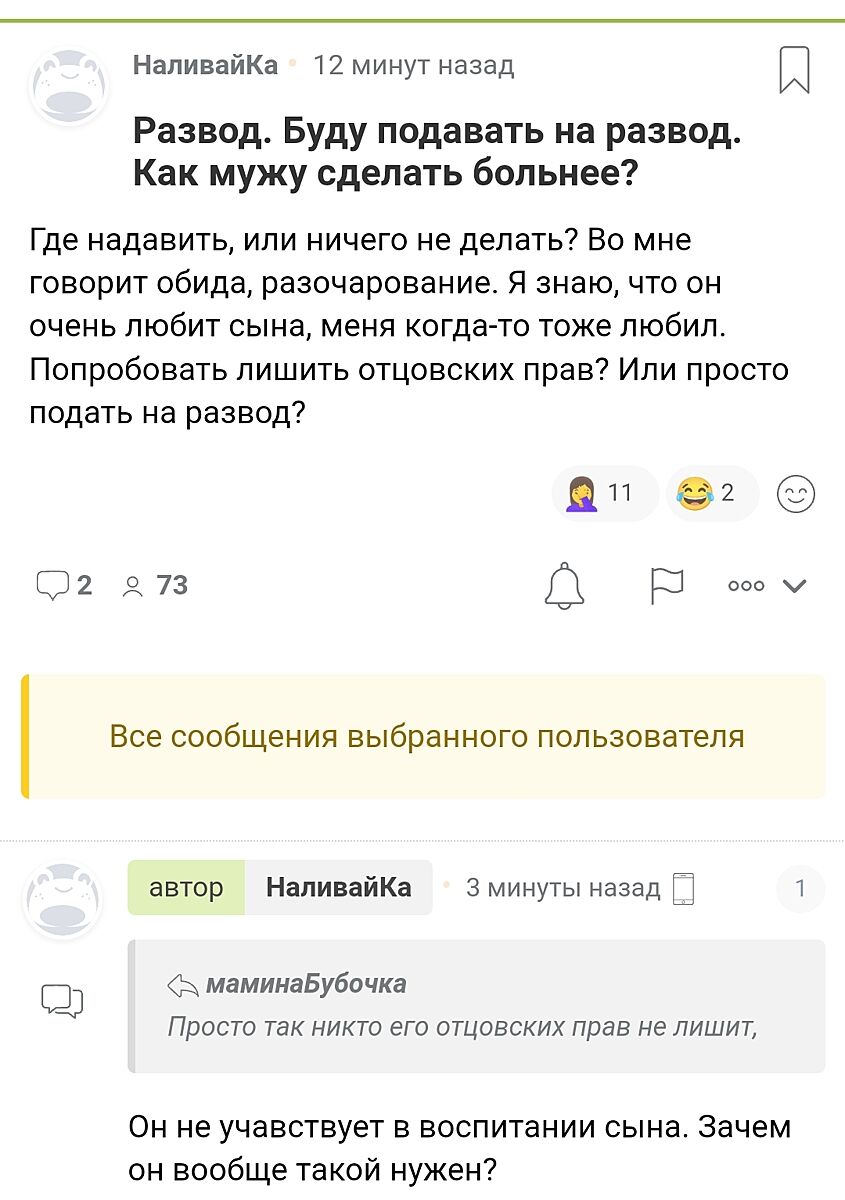Click the reply chat bubbles icon
The image size is (845, 1200).
click(x=62, y=1000)
